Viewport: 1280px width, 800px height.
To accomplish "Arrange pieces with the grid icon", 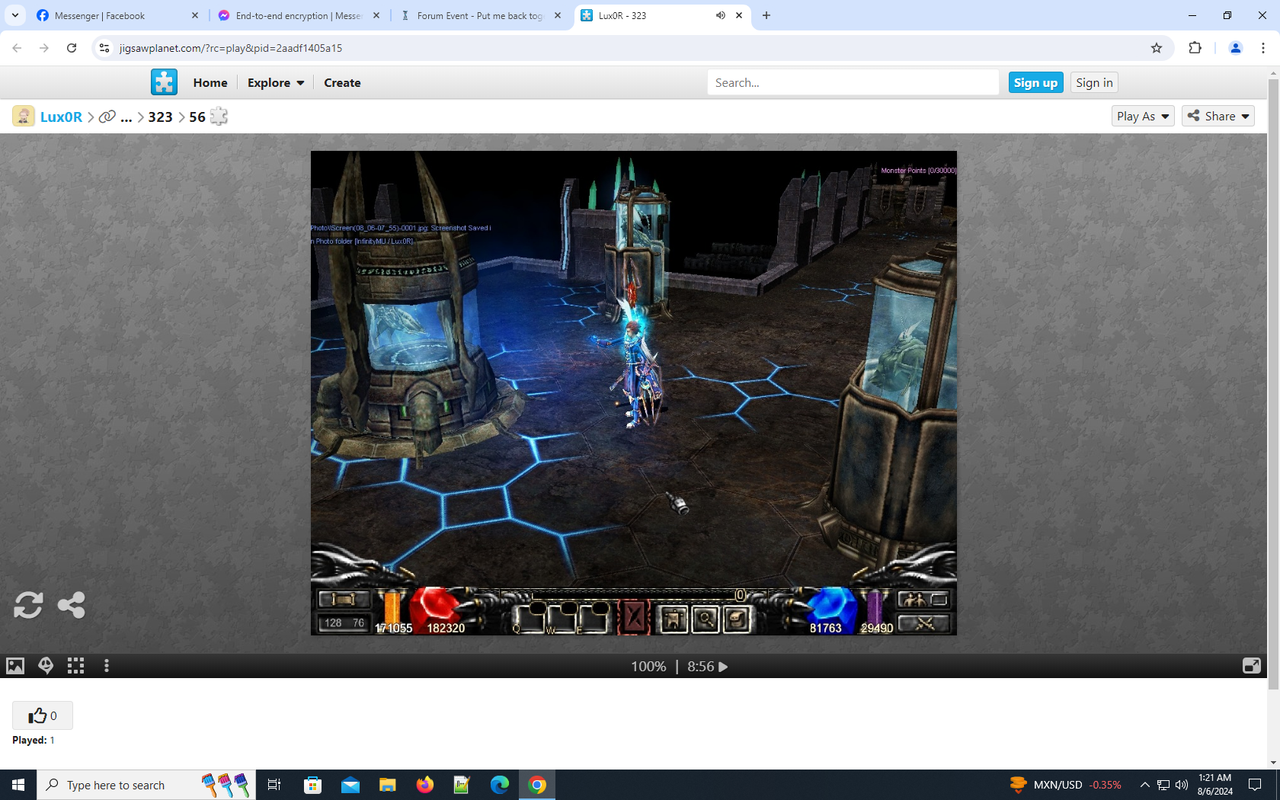I will click(x=75, y=666).
